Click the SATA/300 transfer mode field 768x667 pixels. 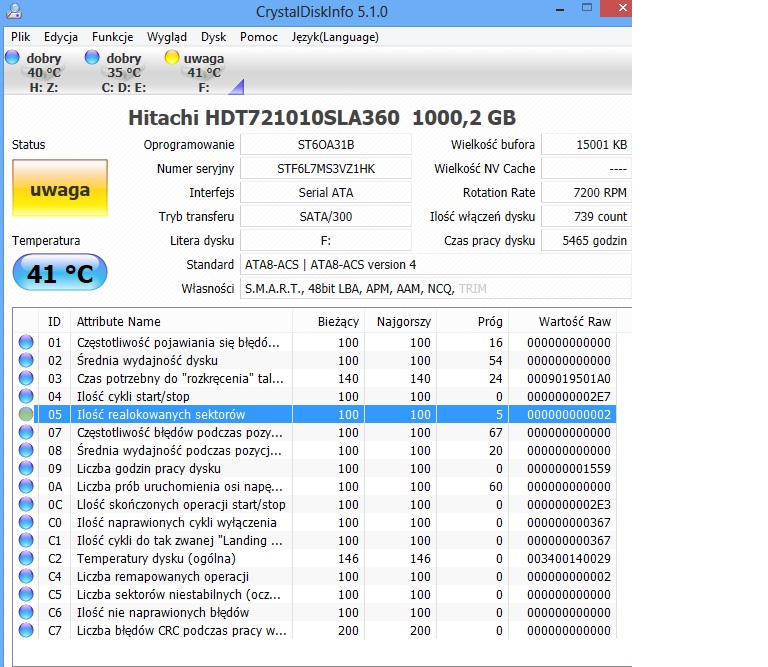click(x=326, y=216)
